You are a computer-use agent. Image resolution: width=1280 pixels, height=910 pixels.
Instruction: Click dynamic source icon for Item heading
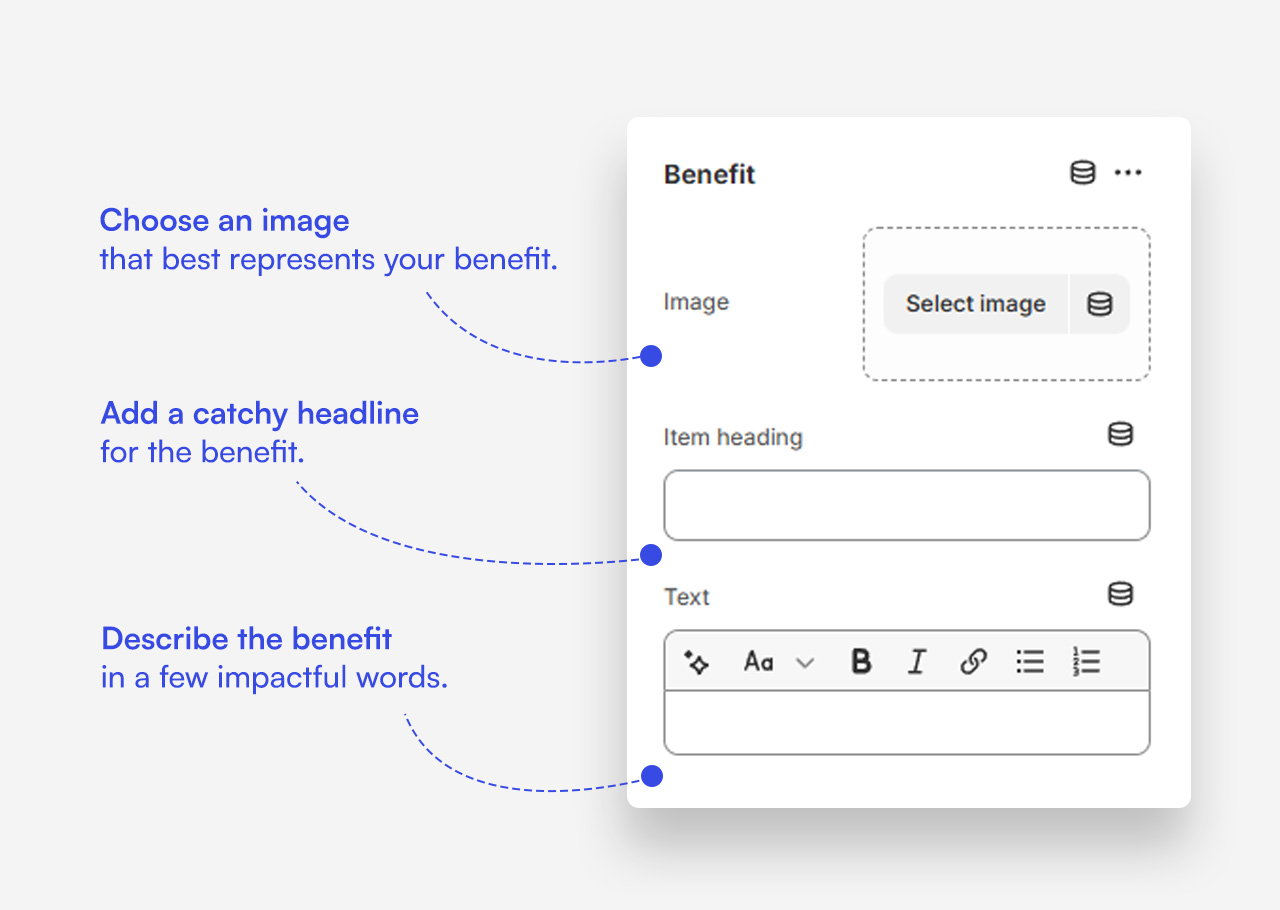pos(1120,434)
